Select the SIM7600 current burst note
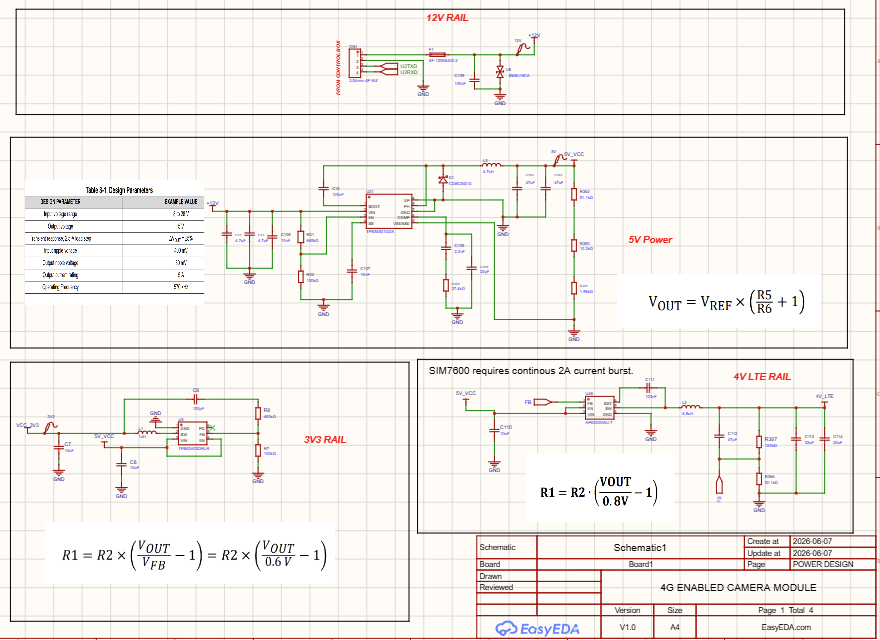Image resolution: width=880 pixels, height=640 pixels. click(531, 371)
